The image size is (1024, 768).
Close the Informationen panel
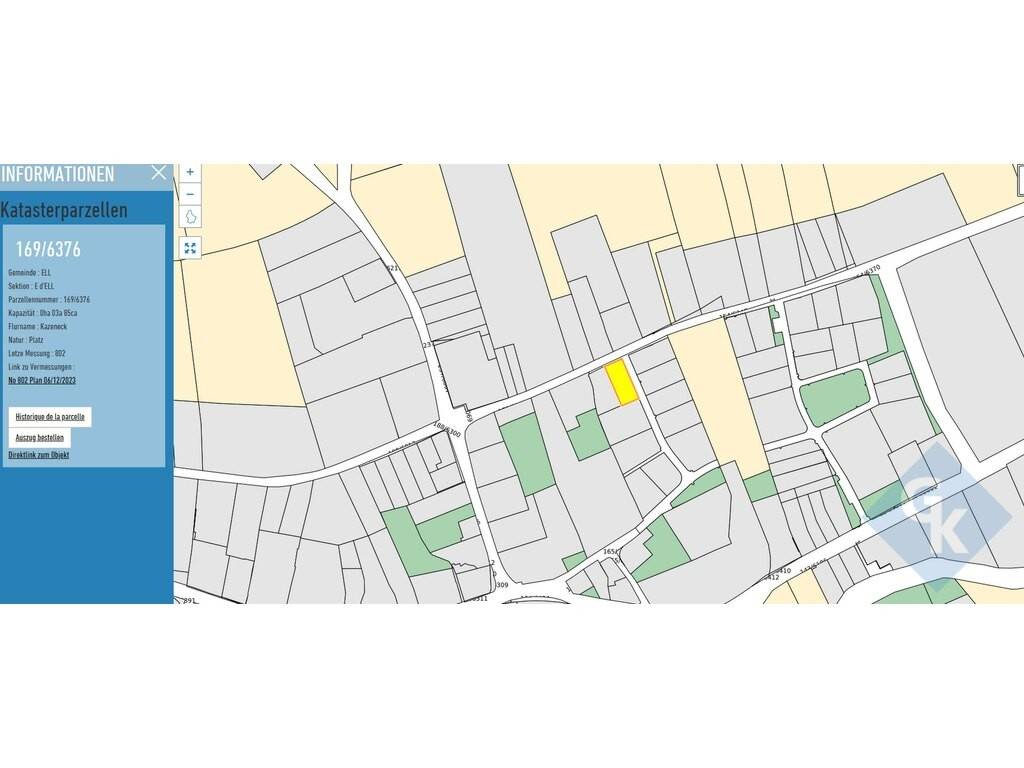pyautogui.click(x=159, y=173)
